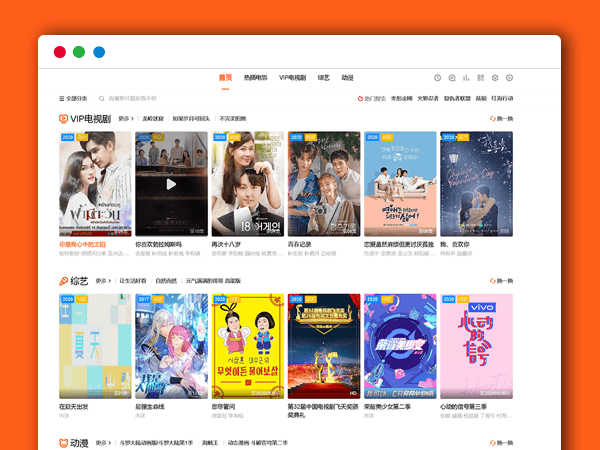This screenshot has width=600, height=450.
Task: Click the 热门搜索 fire icon
Action: [361, 99]
